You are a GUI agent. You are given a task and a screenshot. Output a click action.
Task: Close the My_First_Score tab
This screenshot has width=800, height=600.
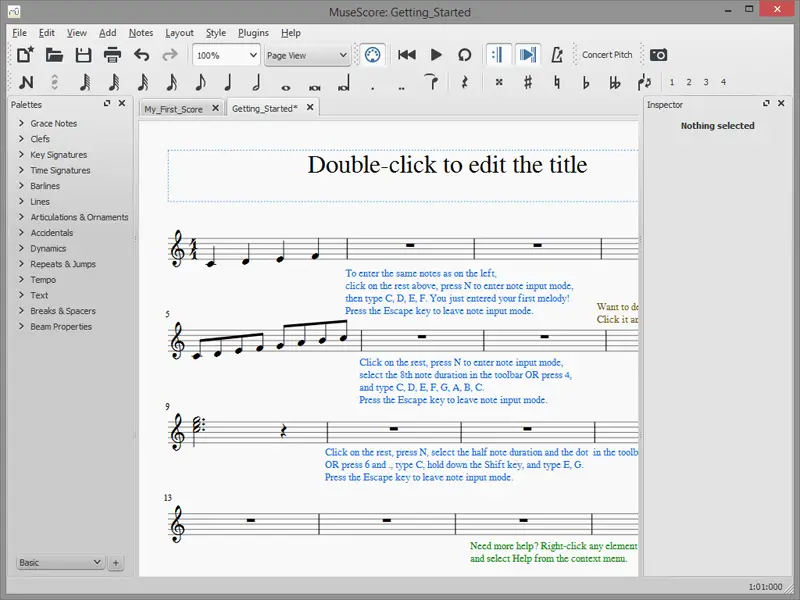215,108
